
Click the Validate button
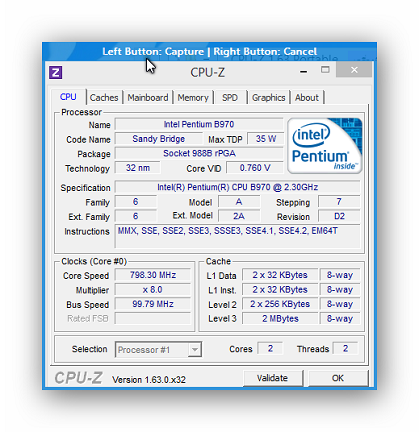tap(272, 378)
